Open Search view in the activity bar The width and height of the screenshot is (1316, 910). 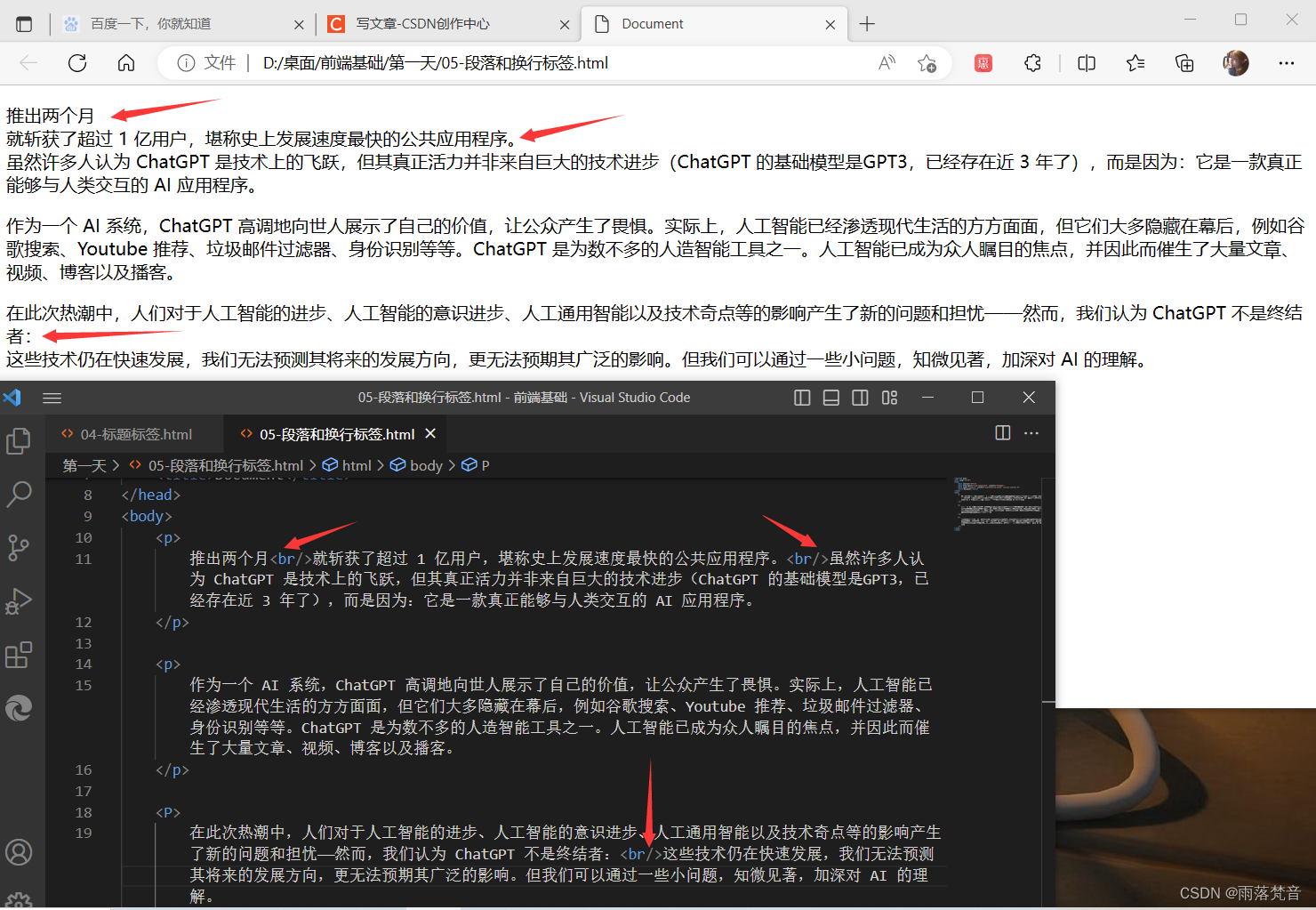[x=19, y=494]
